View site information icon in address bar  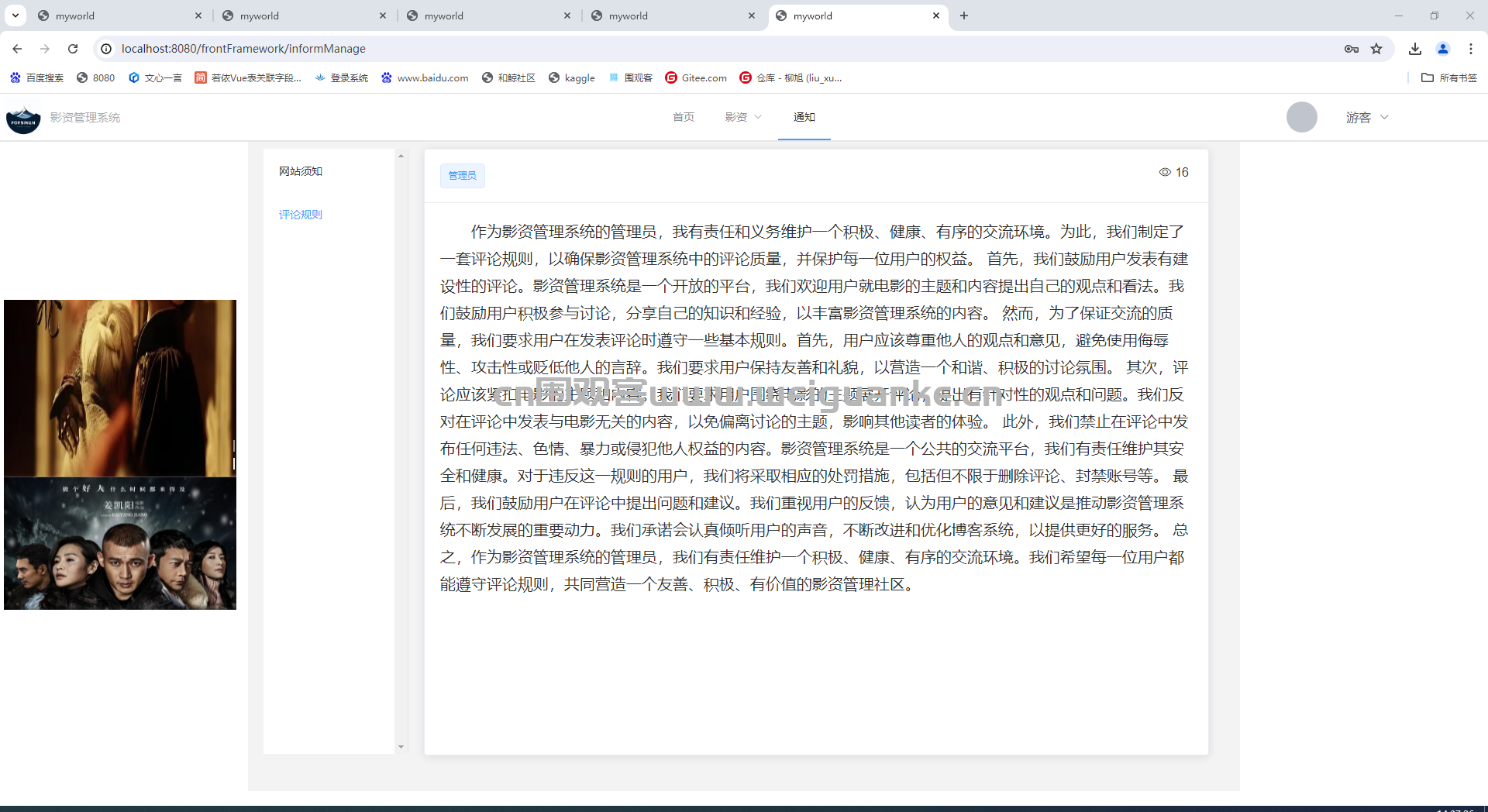pos(106,49)
